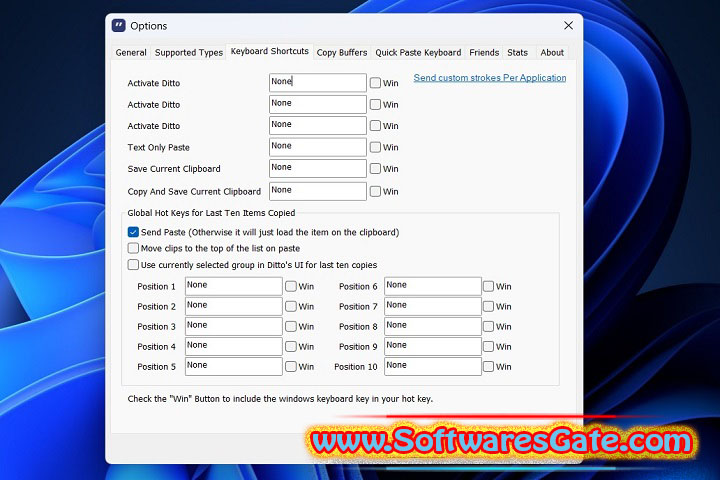Click the "Position 10" label
720x480 pixels.
355,367
